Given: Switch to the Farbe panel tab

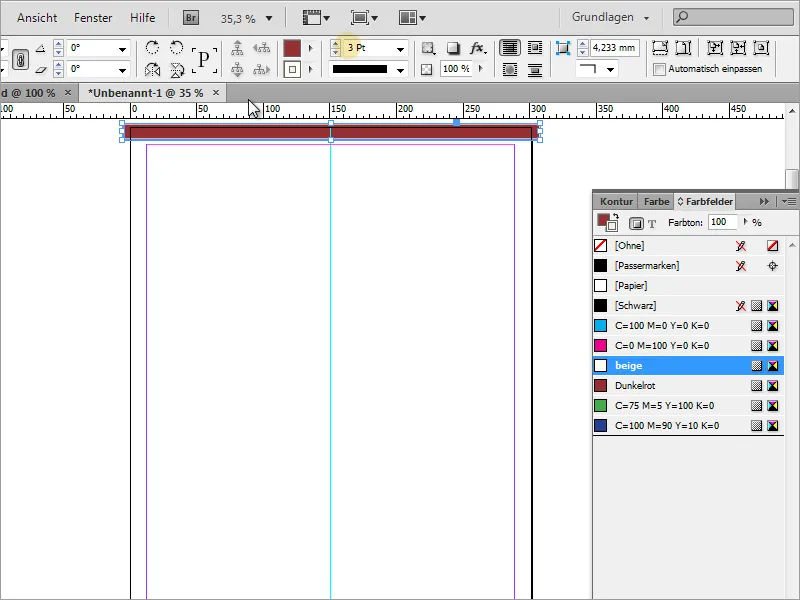Looking at the screenshot, I should point(656,202).
